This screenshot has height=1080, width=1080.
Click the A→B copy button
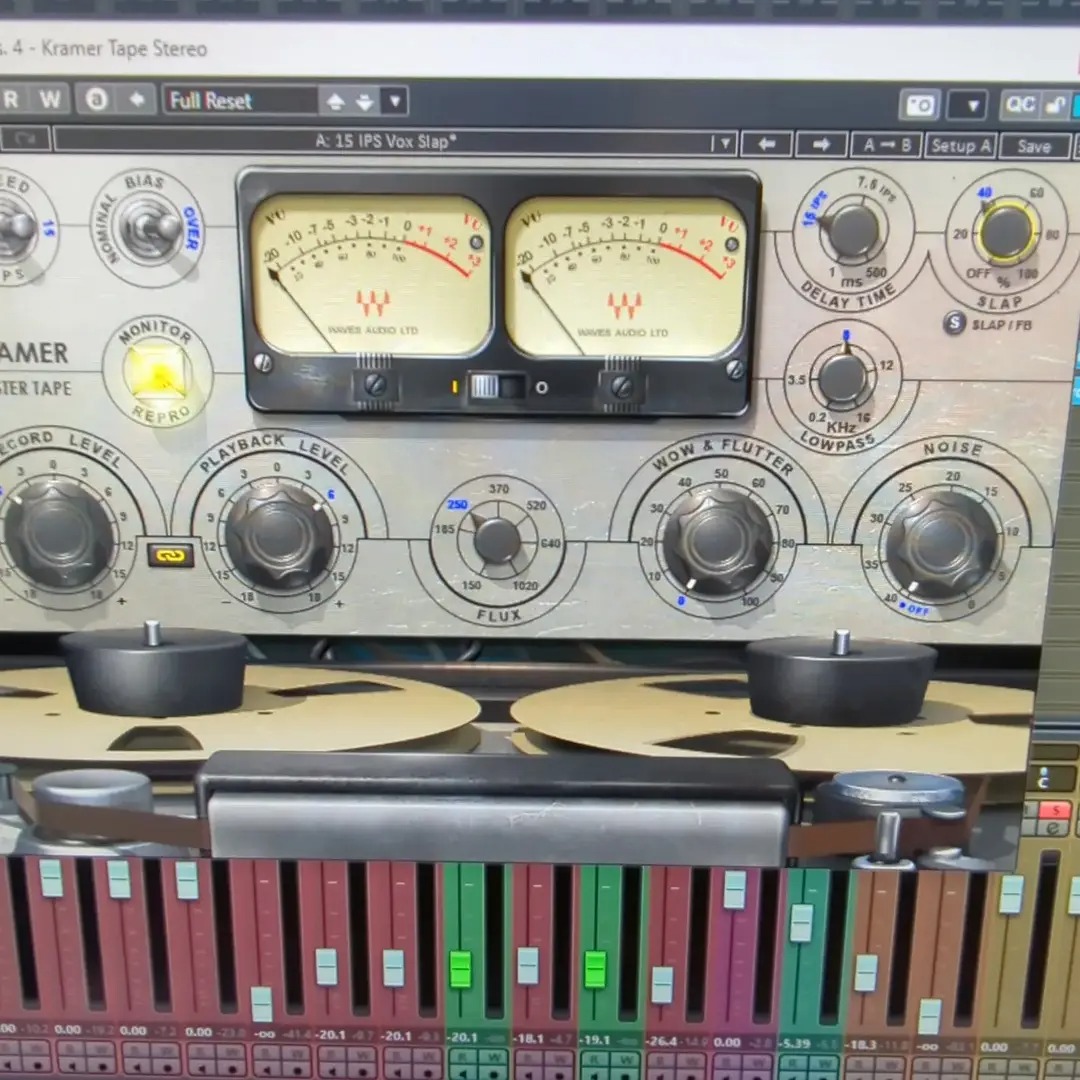click(886, 145)
